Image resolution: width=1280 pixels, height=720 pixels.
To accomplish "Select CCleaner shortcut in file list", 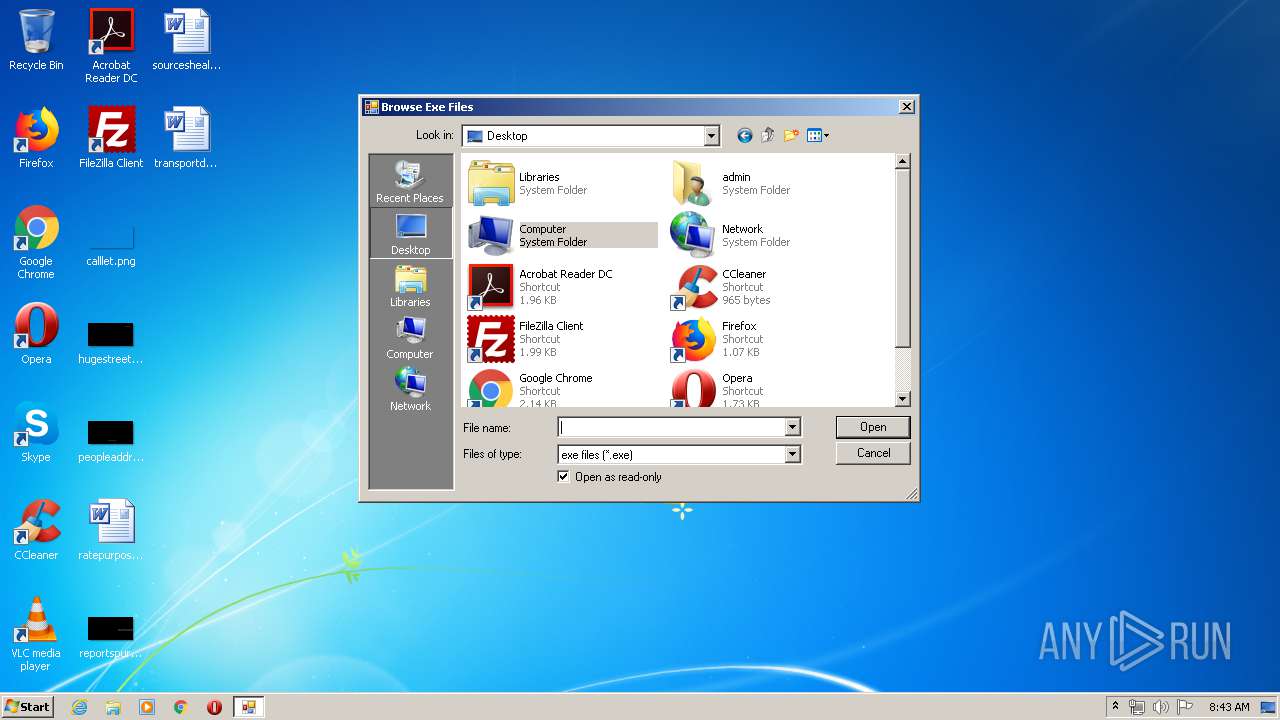I will point(765,287).
